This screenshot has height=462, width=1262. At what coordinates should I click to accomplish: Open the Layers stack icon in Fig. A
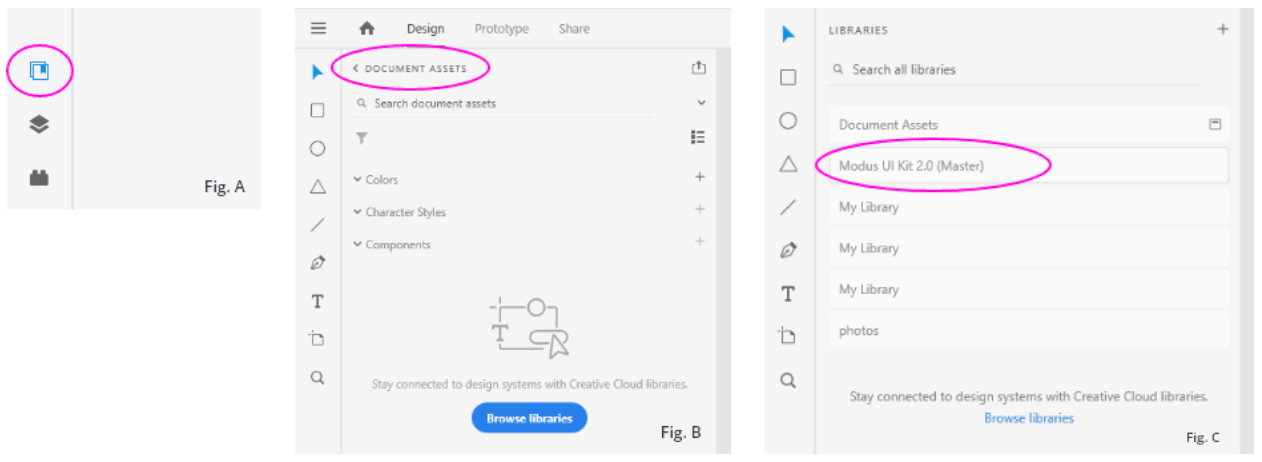pos(39,125)
